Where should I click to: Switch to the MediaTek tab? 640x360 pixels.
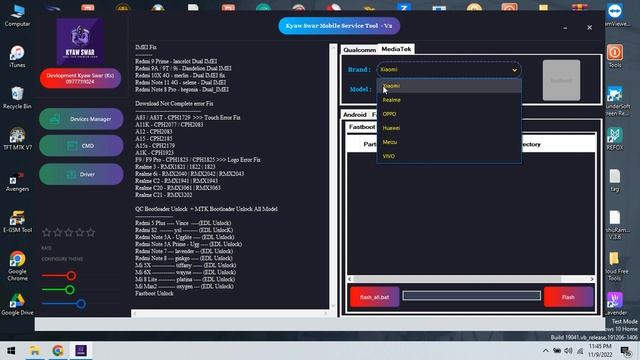coord(396,49)
